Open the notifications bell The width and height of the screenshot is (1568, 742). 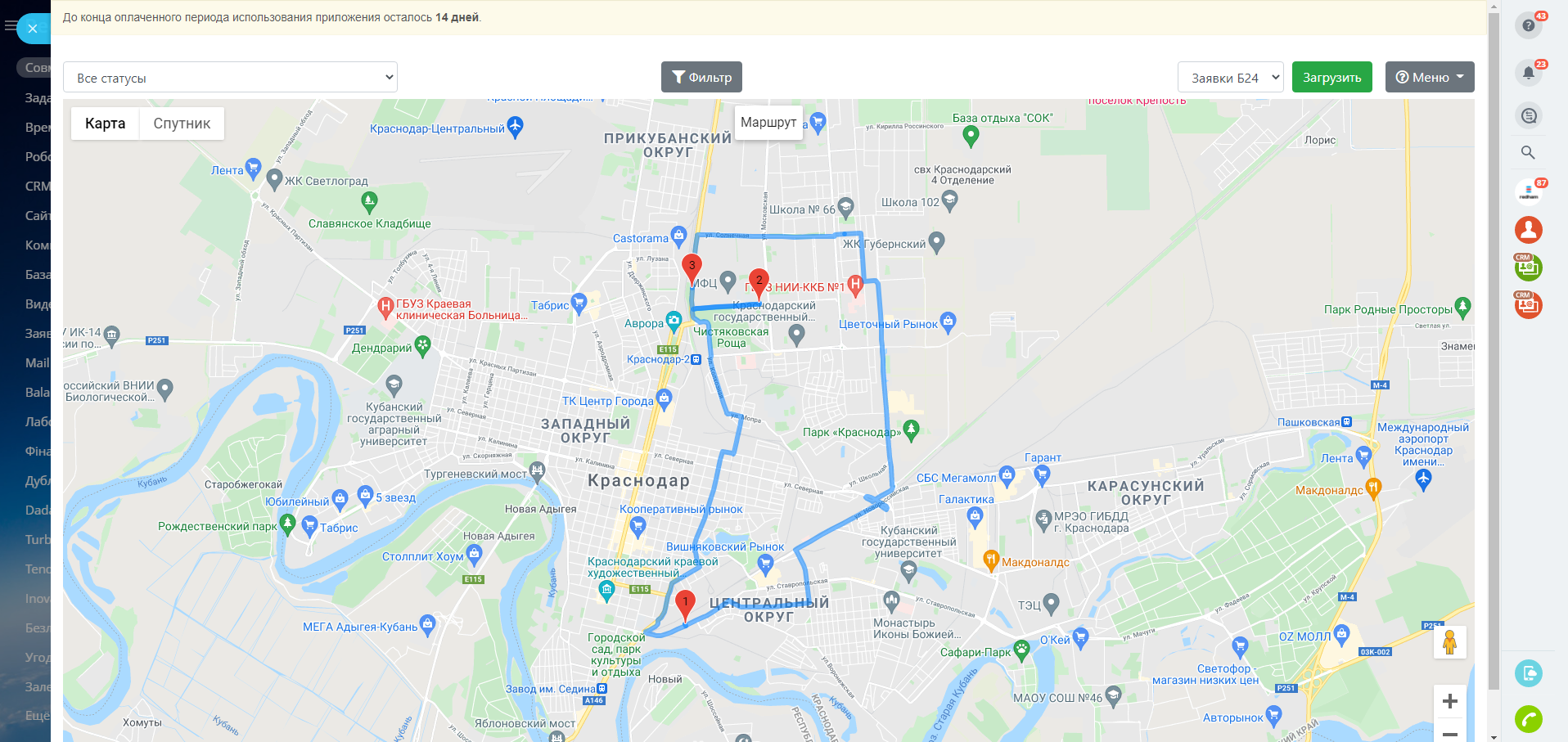tap(1529, 73)
